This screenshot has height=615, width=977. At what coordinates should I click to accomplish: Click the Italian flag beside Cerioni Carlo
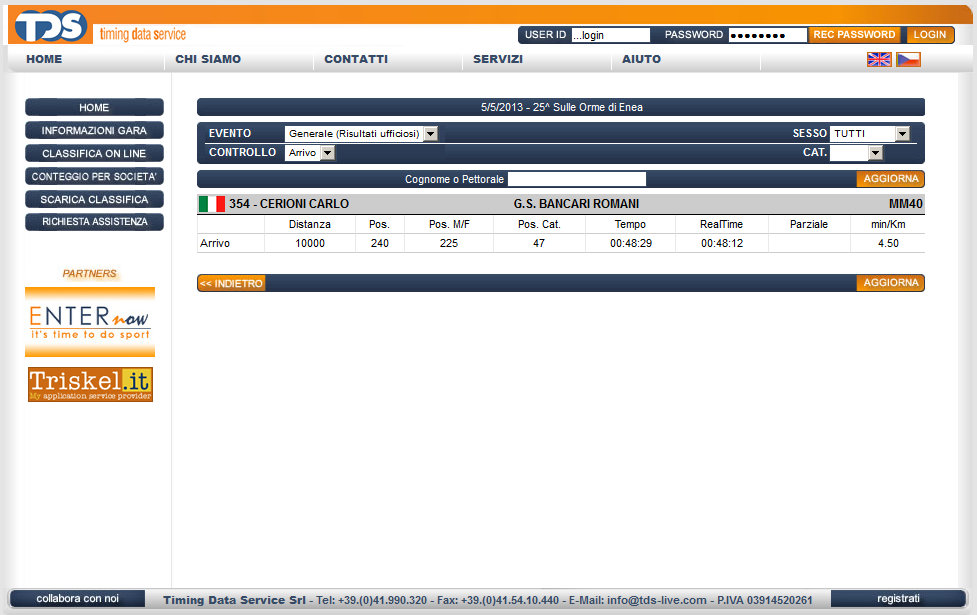tap(211, 204)
